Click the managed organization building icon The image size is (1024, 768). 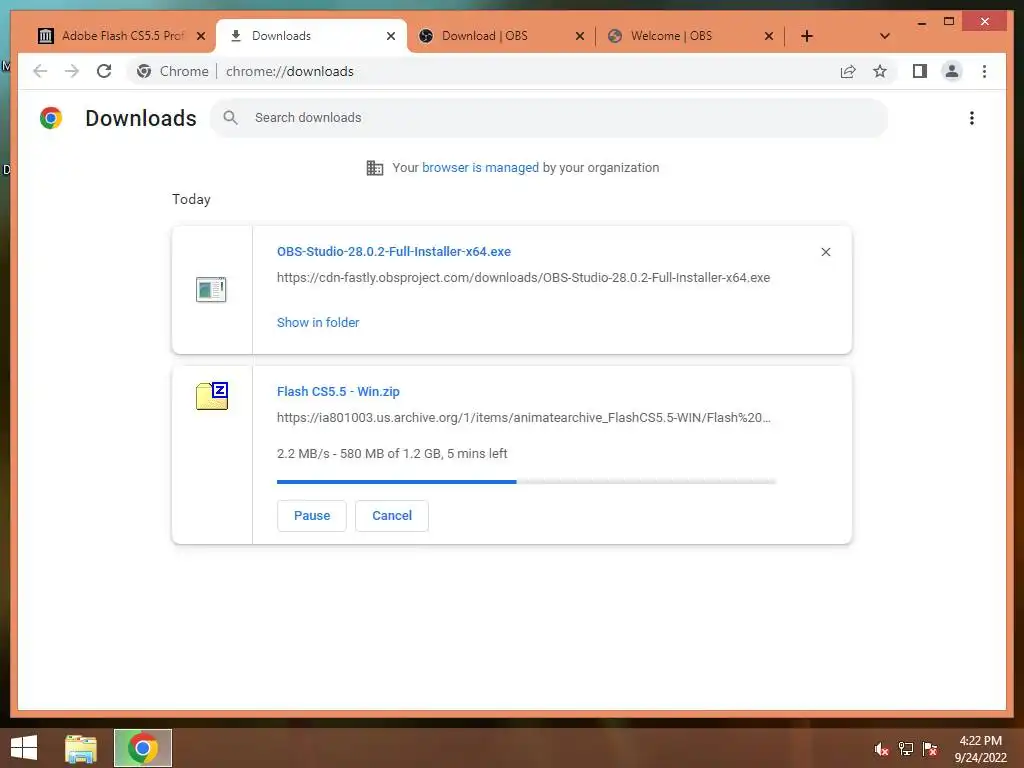click(374, 168)
